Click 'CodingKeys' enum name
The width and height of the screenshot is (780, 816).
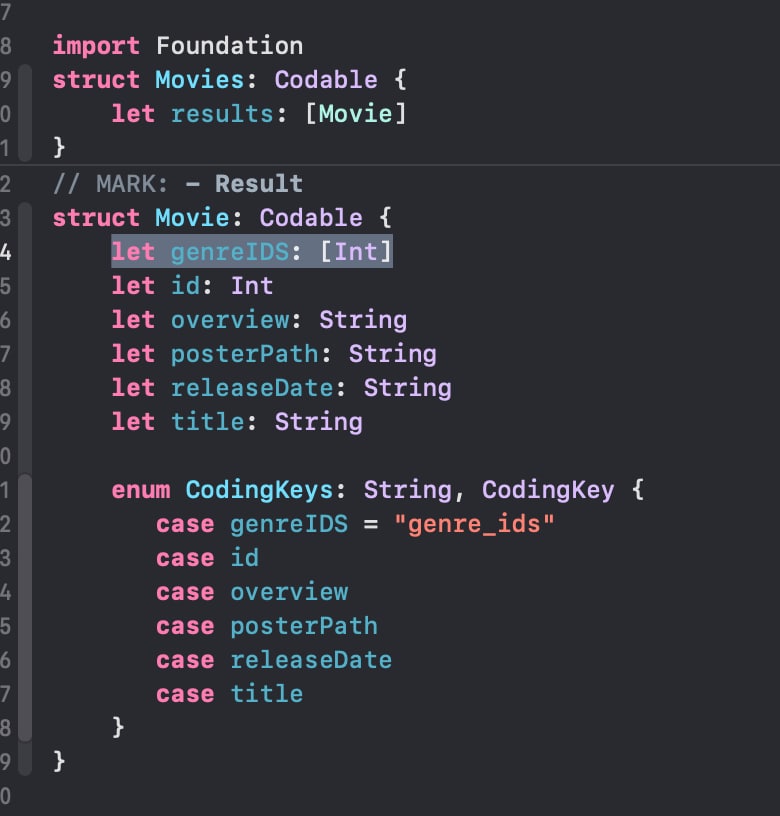(259, 490)
